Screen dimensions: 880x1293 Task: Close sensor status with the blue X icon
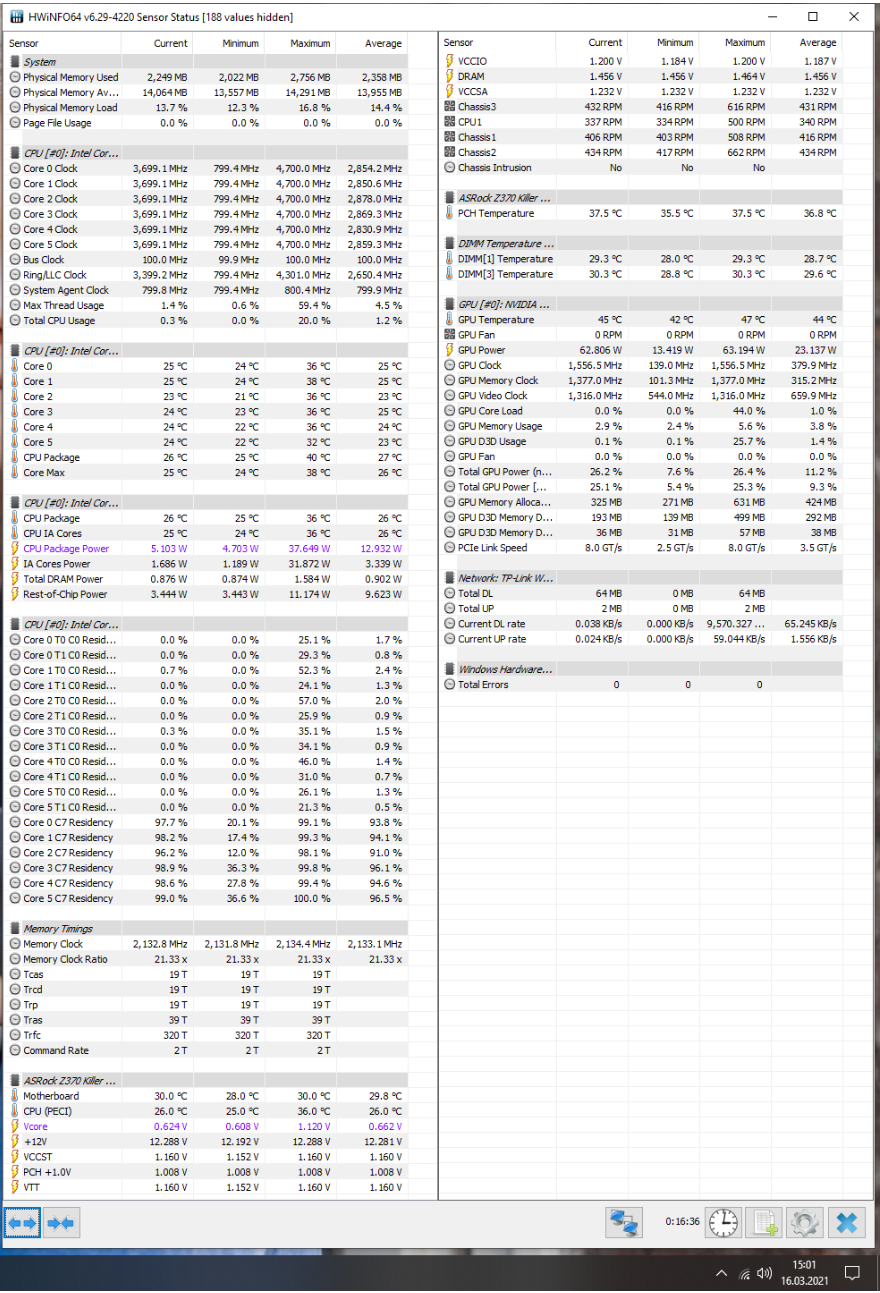click(x=846, y=1222)
